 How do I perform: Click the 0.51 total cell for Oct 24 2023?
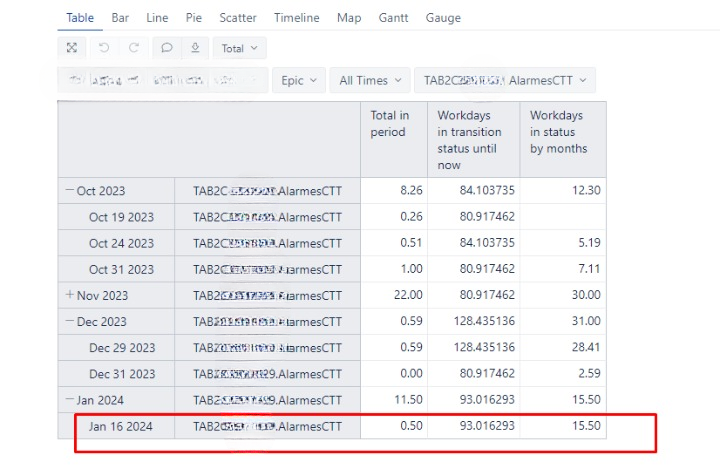coord(394,242)
